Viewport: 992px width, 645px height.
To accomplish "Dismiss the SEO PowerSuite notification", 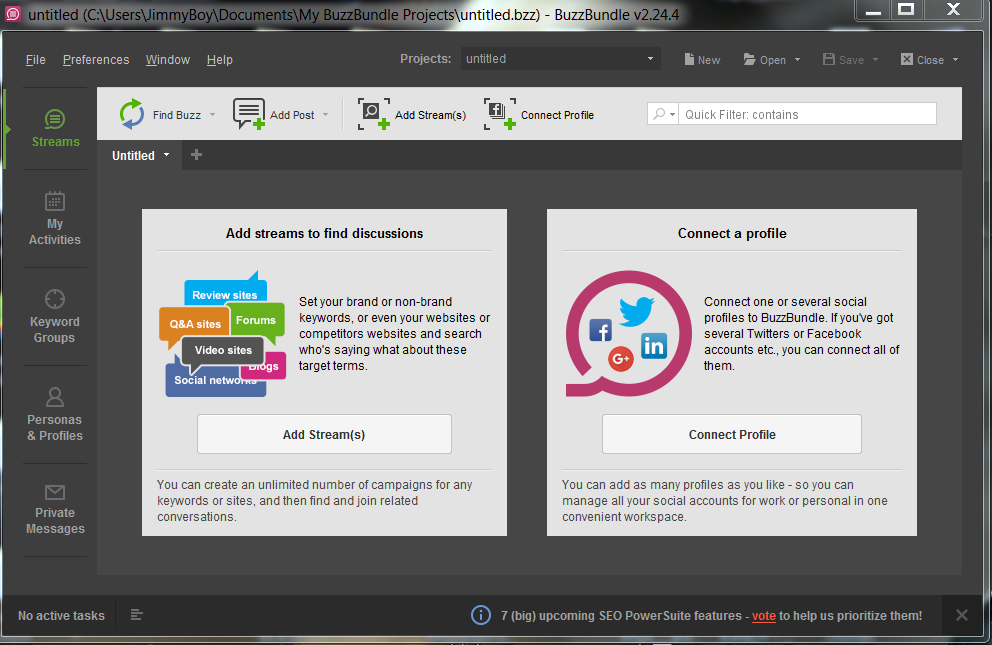I will (962, 615).
